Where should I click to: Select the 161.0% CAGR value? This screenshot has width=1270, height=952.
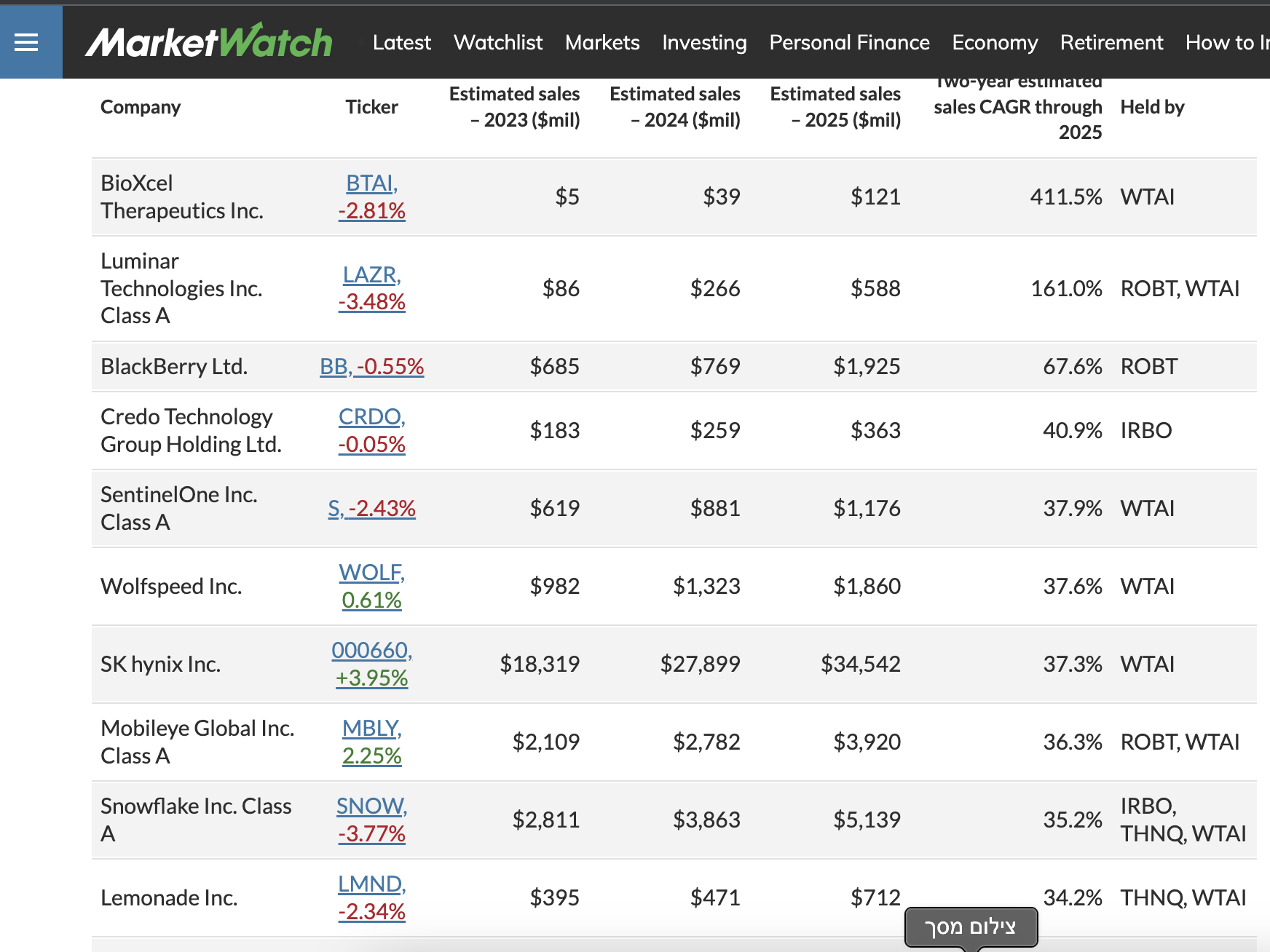(x=1066, y=288)
